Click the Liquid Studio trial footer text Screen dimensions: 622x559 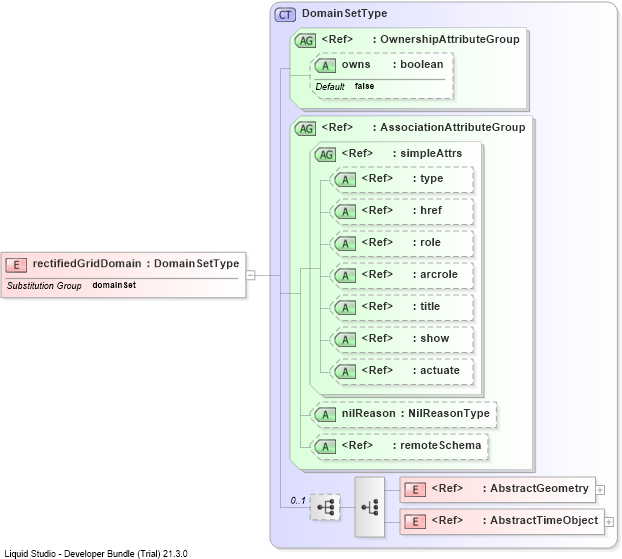[96, 553]
